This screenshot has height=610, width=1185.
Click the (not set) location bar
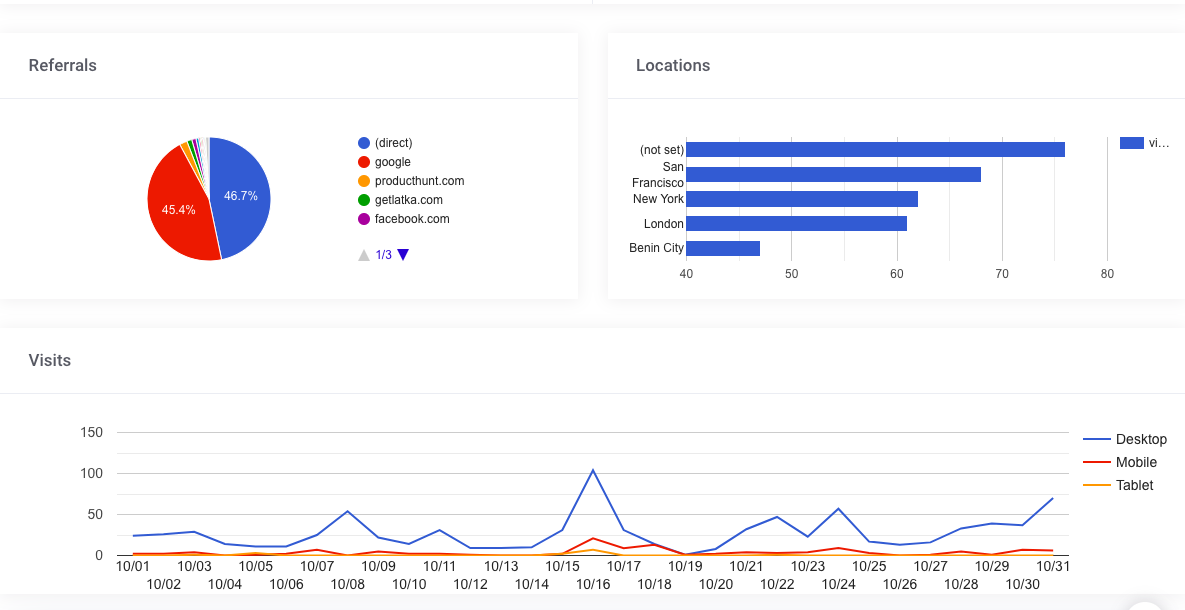pyautogui.click(x=875, y=150)
